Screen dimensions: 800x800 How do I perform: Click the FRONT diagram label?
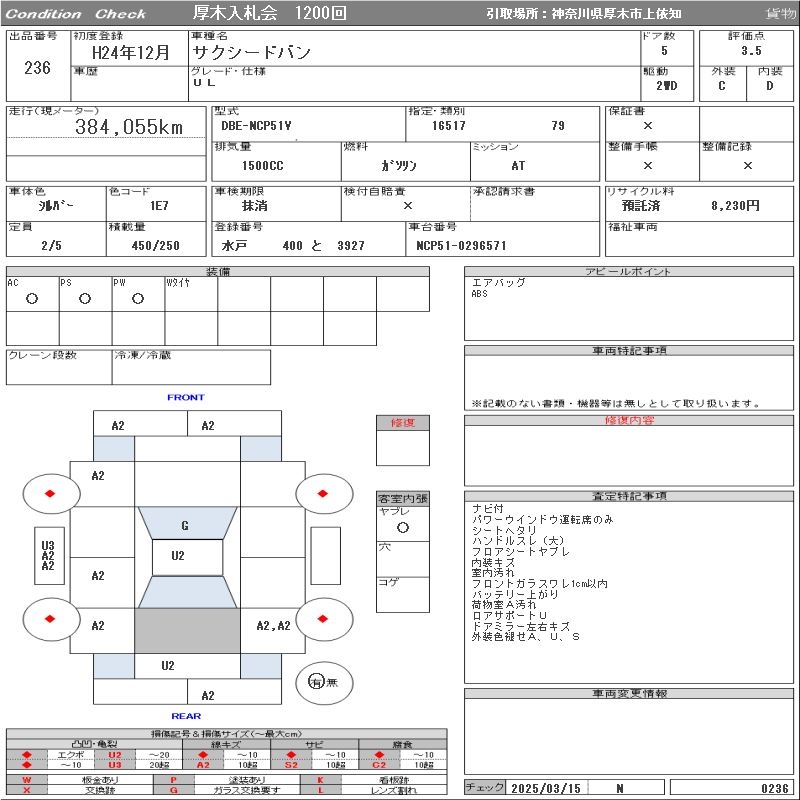coord(186,397)
